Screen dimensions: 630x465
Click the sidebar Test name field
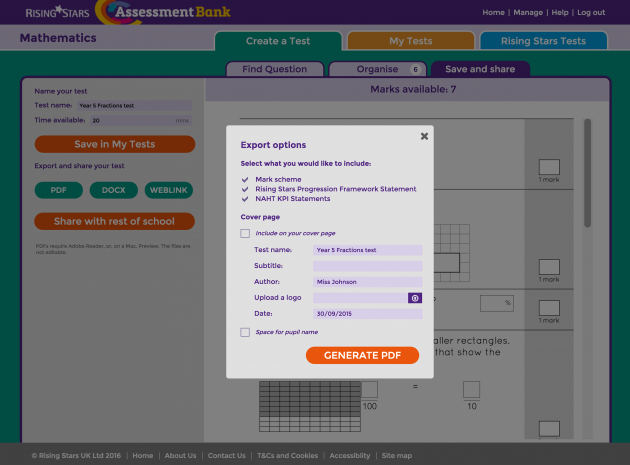[135, 106]
